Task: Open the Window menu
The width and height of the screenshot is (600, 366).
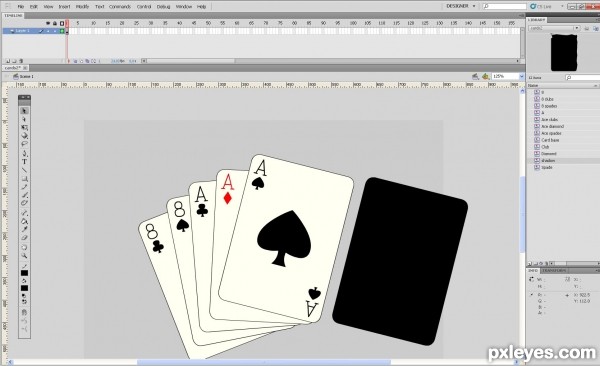Action: (184, 7)
